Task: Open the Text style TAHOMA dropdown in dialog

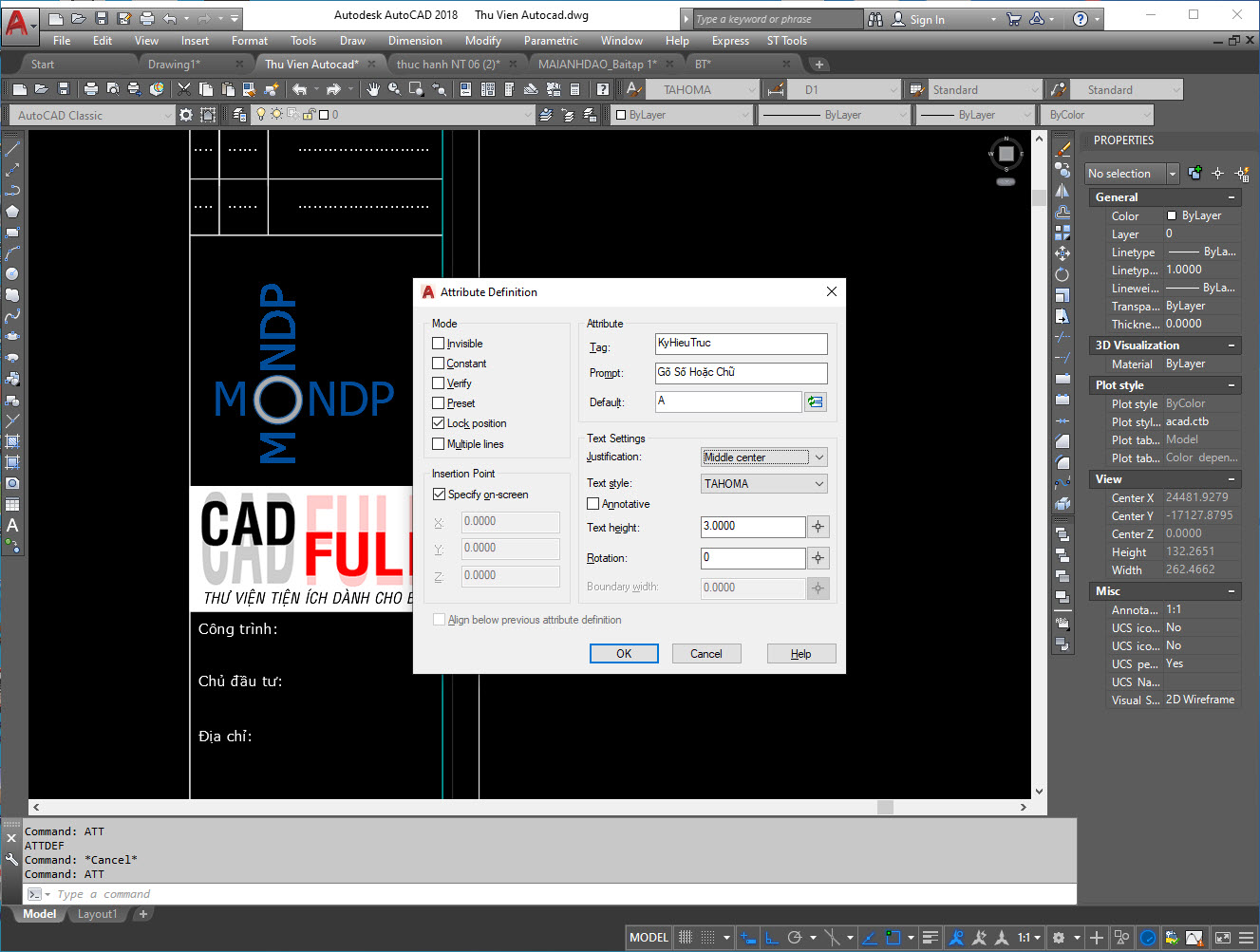Action: (764, 484)
